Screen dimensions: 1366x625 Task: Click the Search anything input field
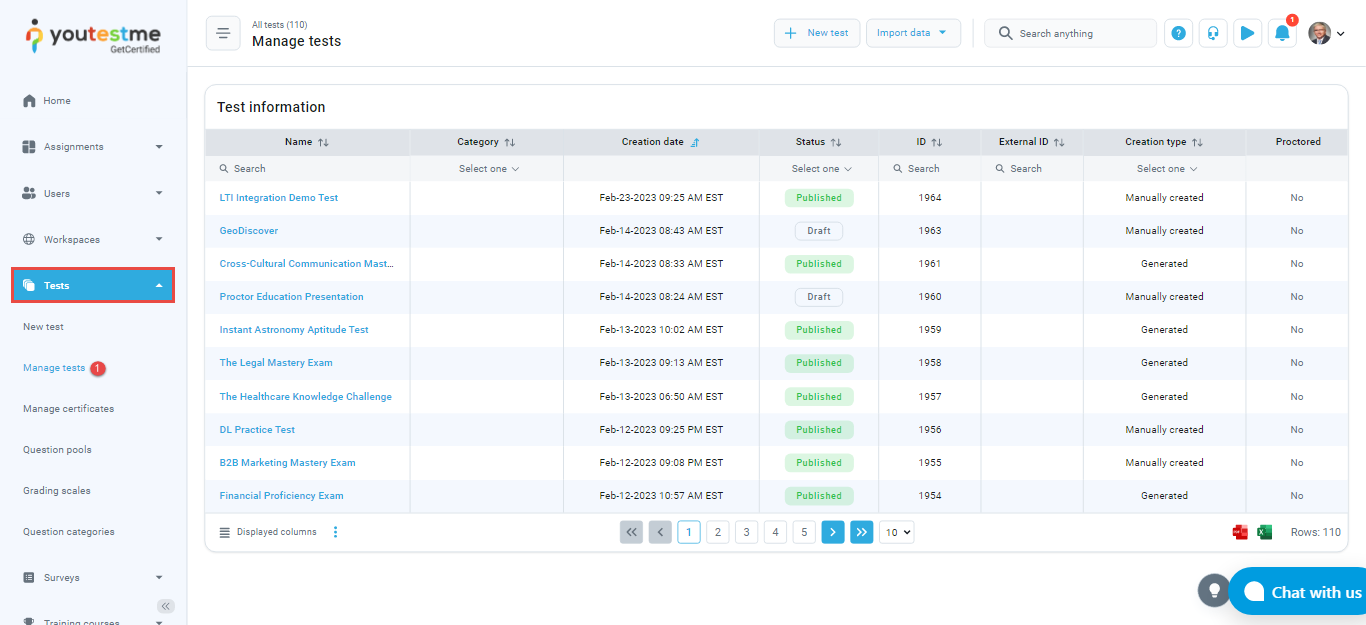[1080, 33]
